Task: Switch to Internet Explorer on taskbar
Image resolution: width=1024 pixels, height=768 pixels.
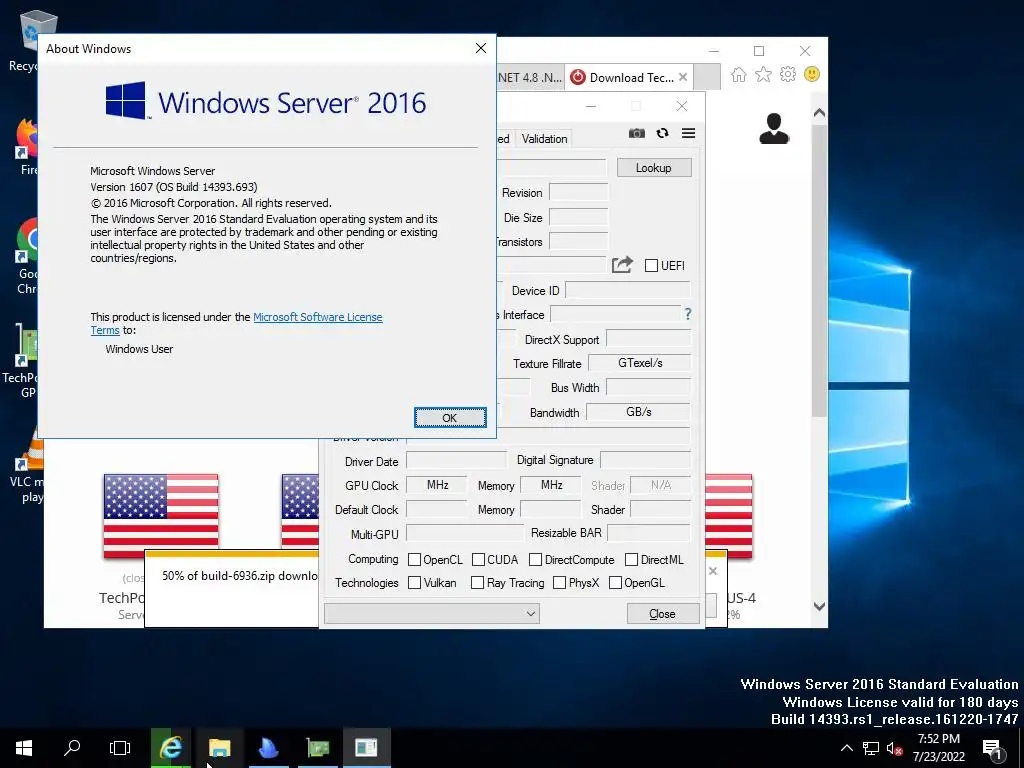Action: pos(170,748)
